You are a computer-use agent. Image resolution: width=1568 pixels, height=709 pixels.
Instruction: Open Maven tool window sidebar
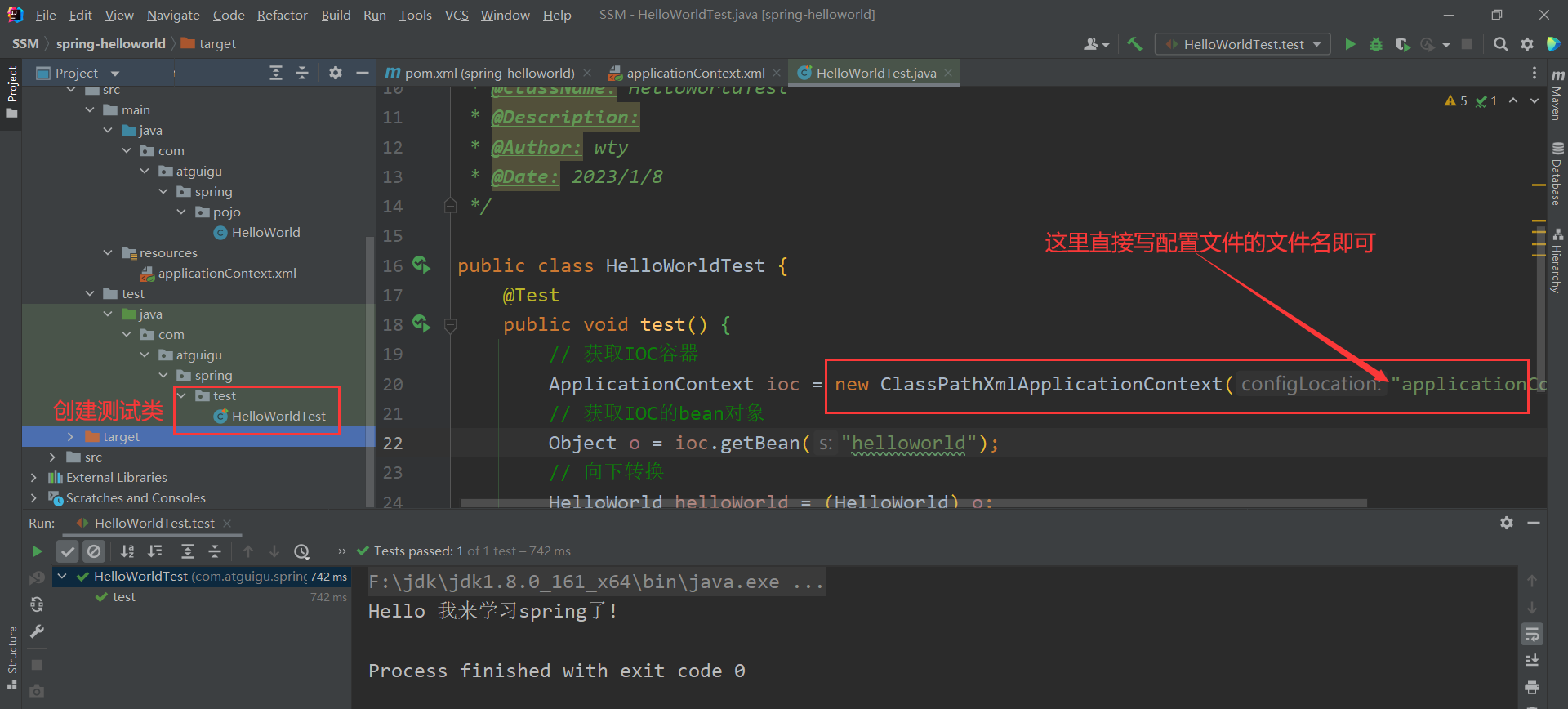(x=1557, y=94)
